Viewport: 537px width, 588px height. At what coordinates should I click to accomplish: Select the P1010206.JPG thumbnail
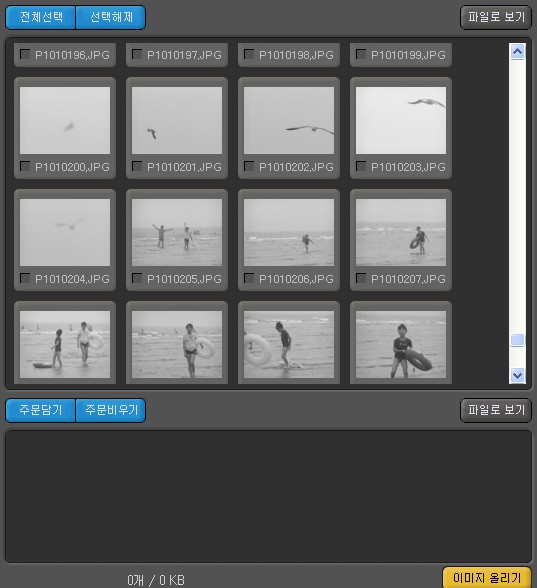point(289,232)
